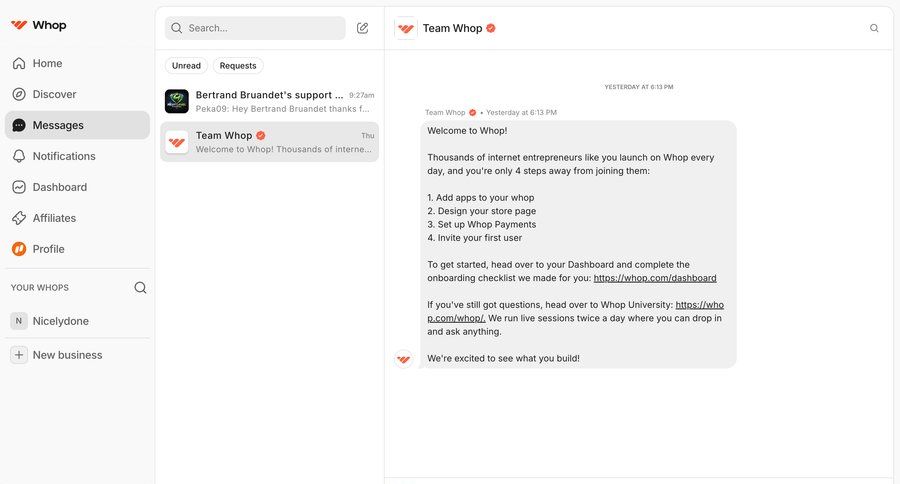Click the Team Whop avatar in chat header
900x484 pixels.
tap(406, 28)
